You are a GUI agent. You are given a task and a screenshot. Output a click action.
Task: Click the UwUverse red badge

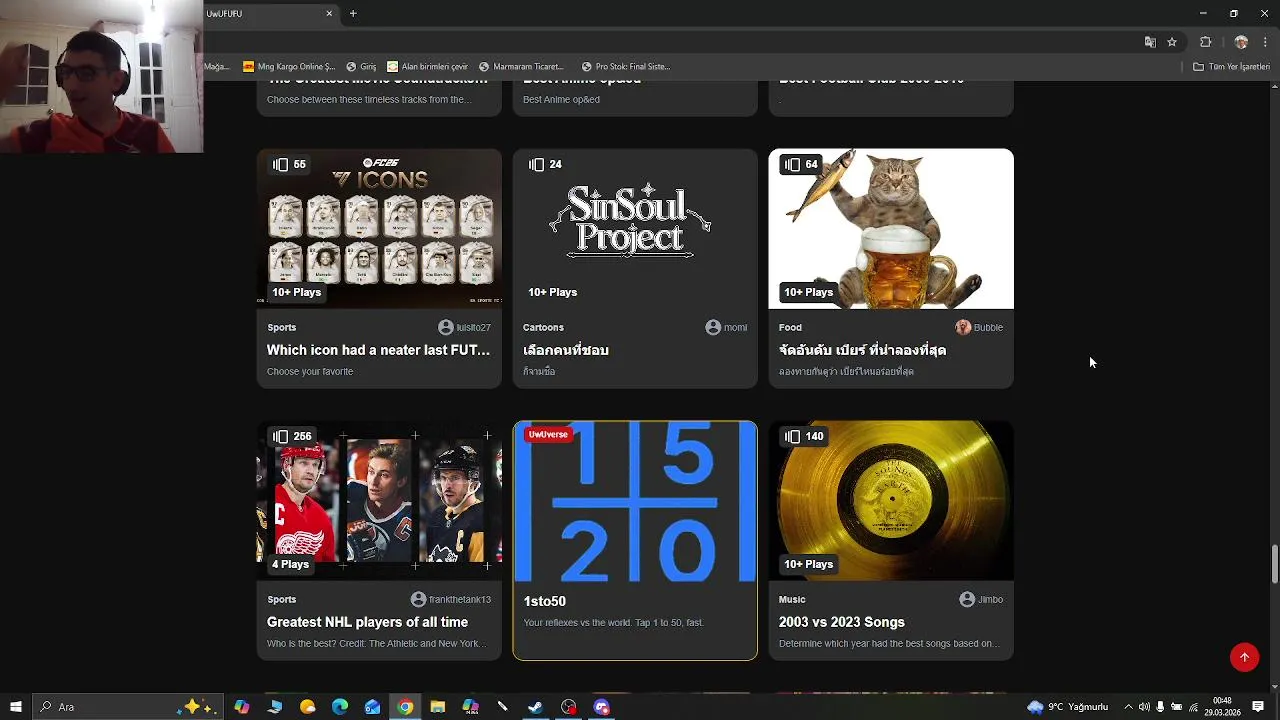(x=548, y=434)
